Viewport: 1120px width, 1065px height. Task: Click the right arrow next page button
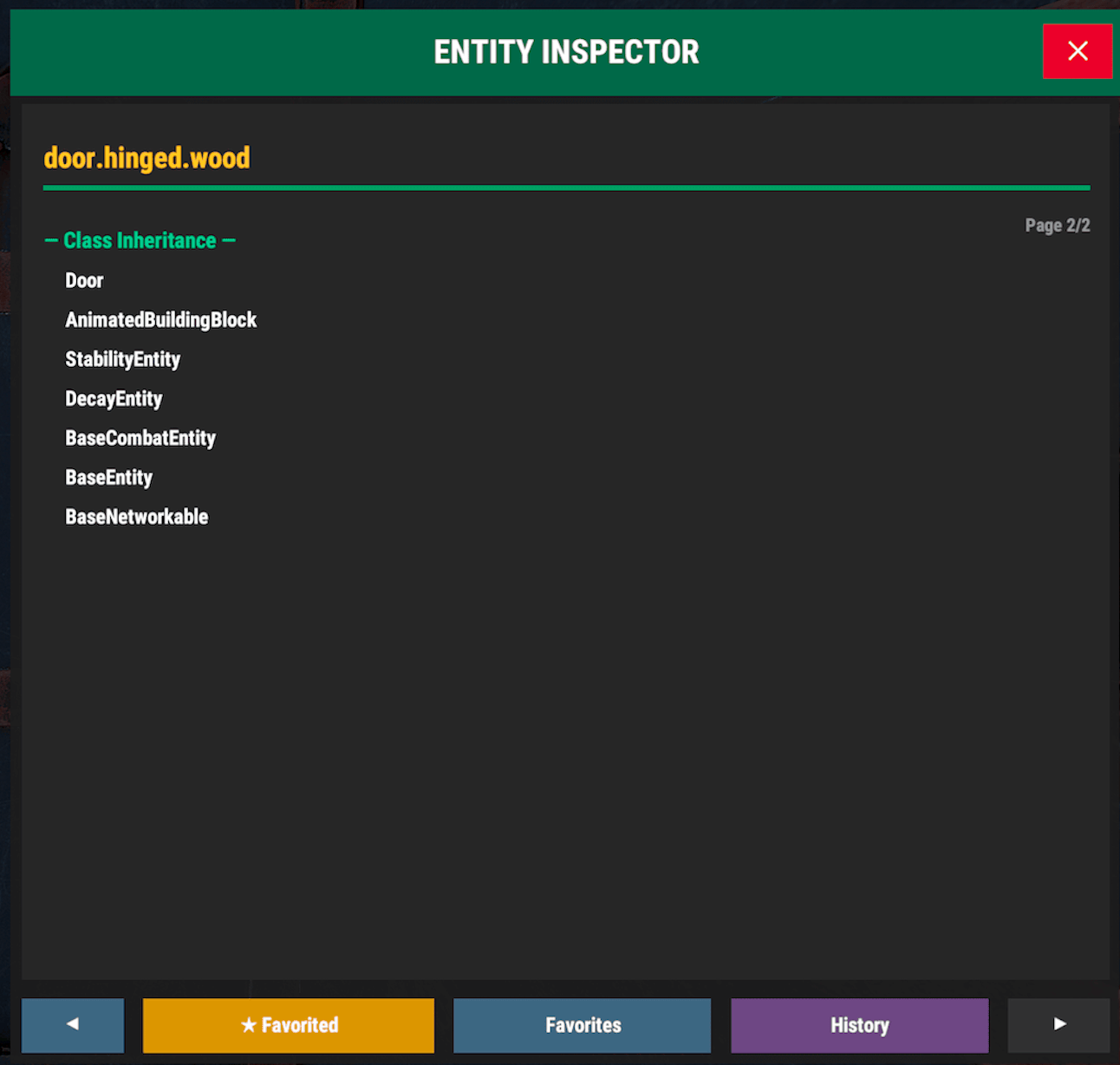1058,1024
